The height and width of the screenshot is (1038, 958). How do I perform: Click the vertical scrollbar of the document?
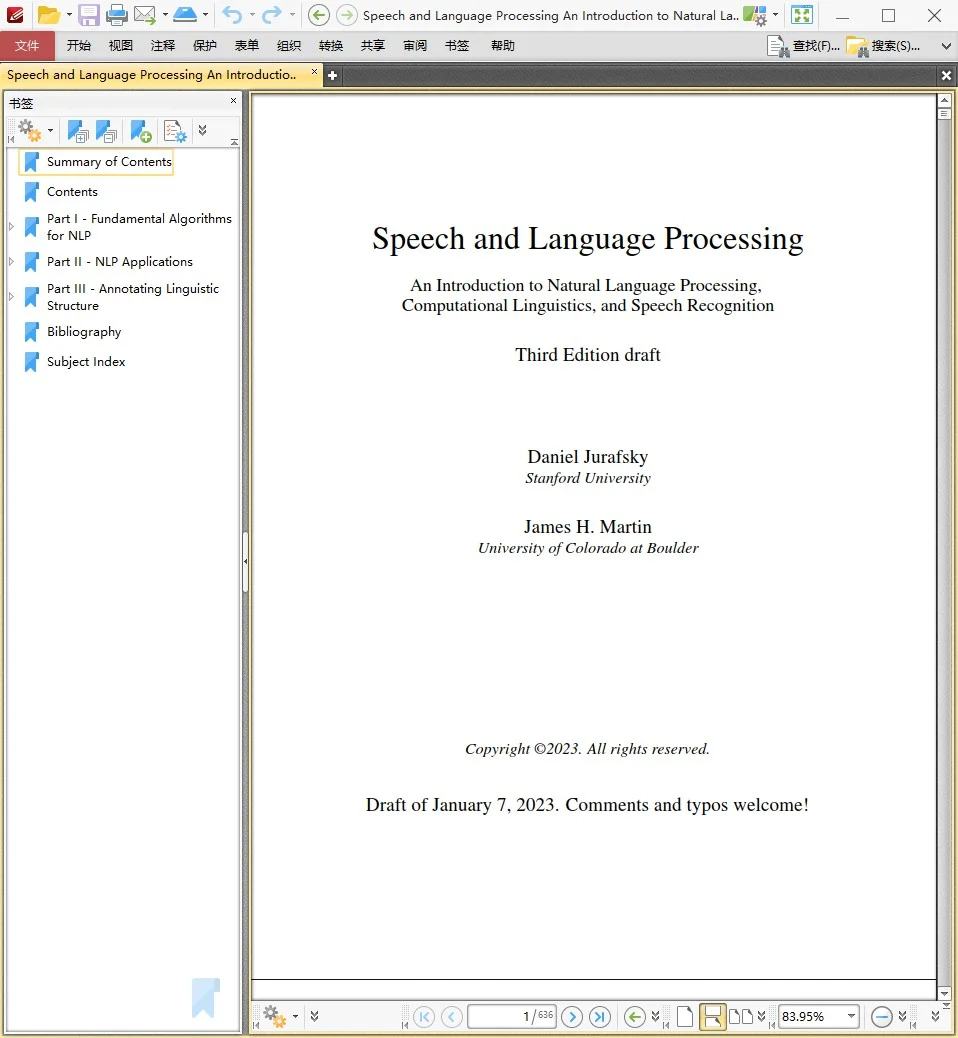[x=944, y=500]
